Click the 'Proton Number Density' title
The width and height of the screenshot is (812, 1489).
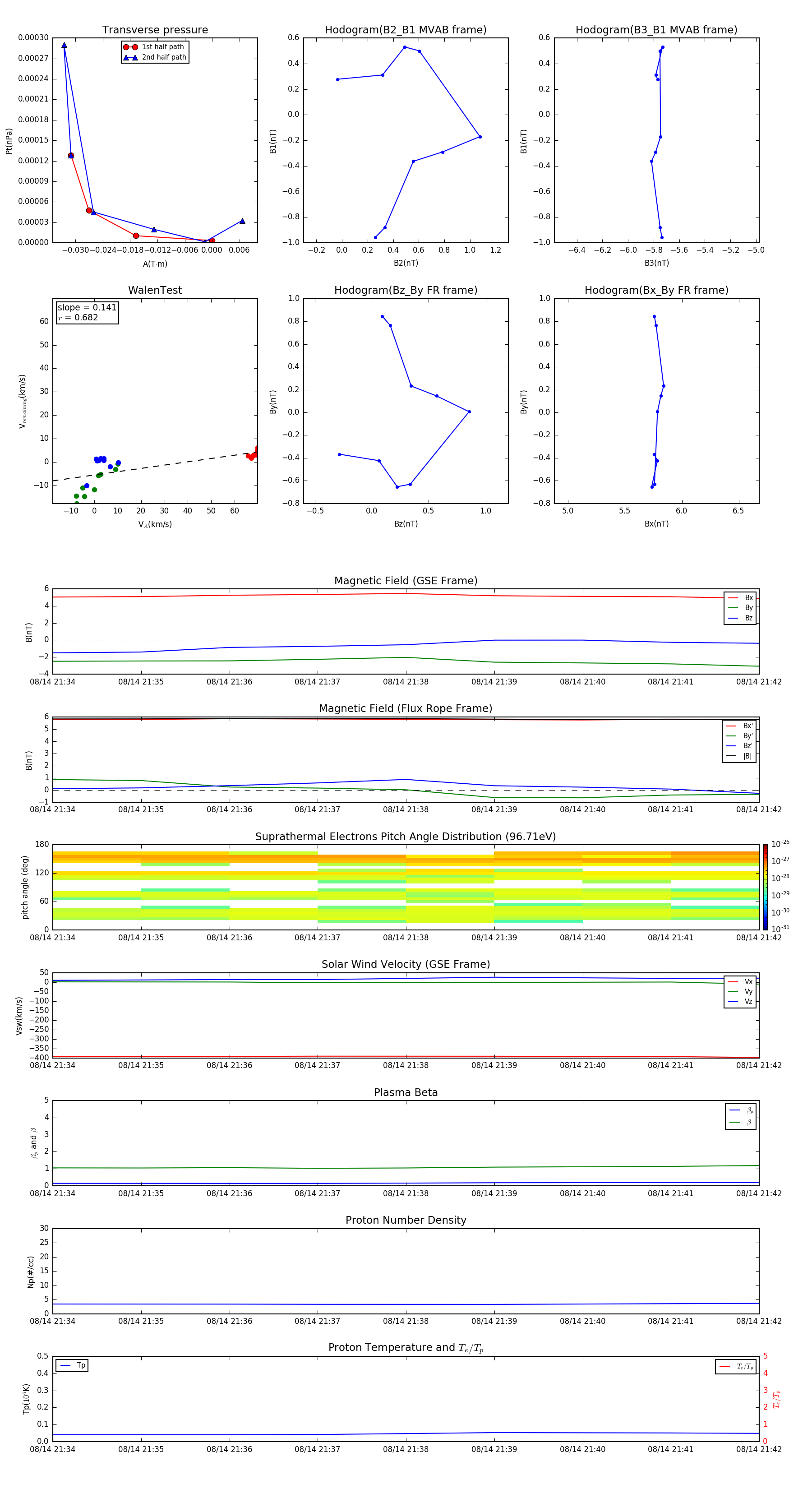point(406,1220)
